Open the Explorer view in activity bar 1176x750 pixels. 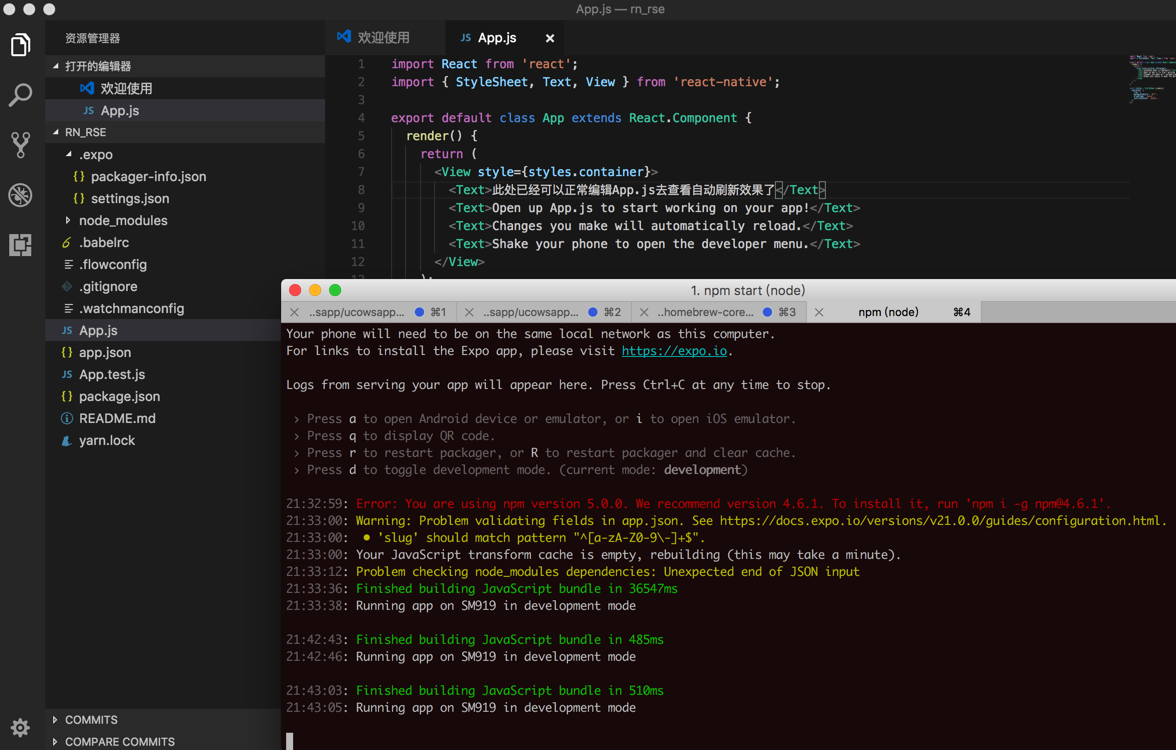[21, 45]
